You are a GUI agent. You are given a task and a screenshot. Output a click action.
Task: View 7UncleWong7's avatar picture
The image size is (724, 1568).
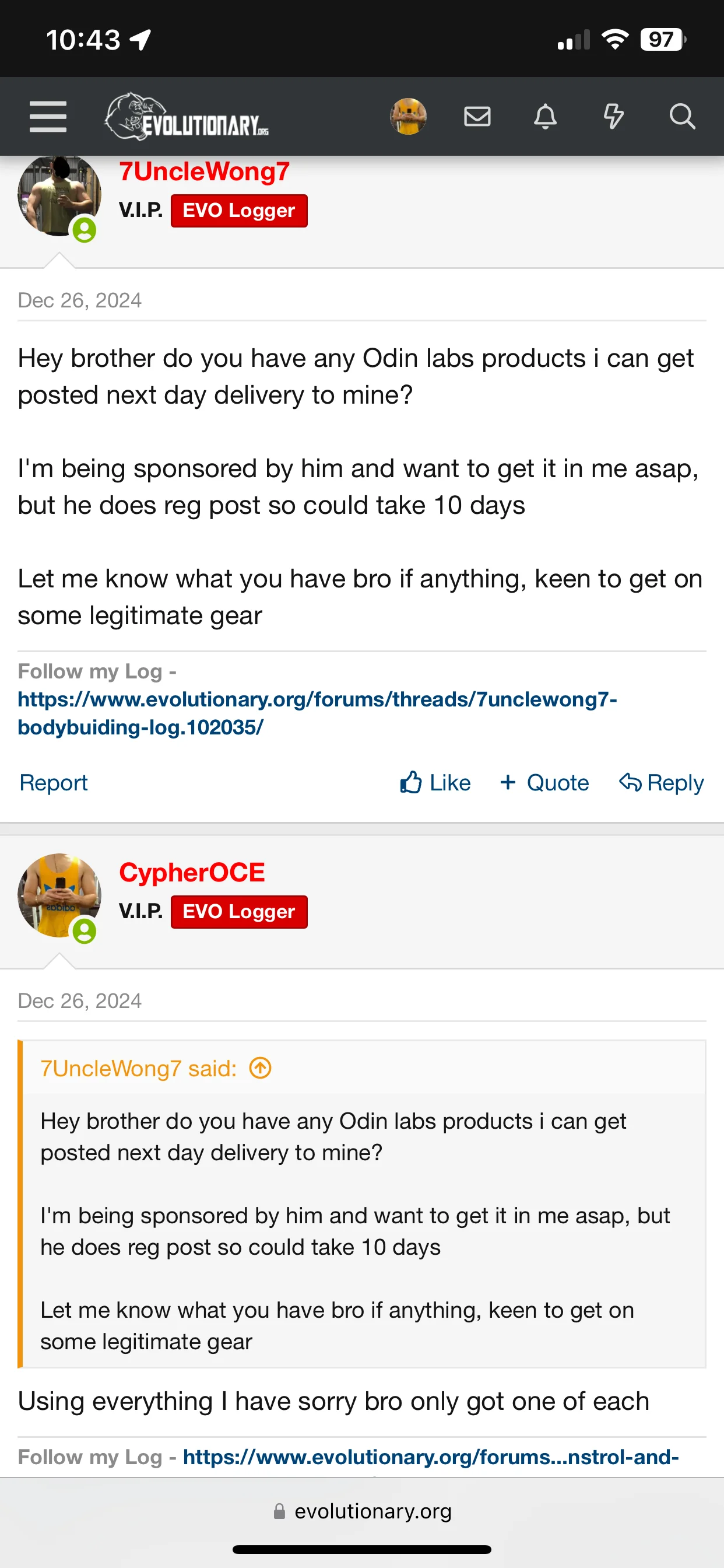59,195
